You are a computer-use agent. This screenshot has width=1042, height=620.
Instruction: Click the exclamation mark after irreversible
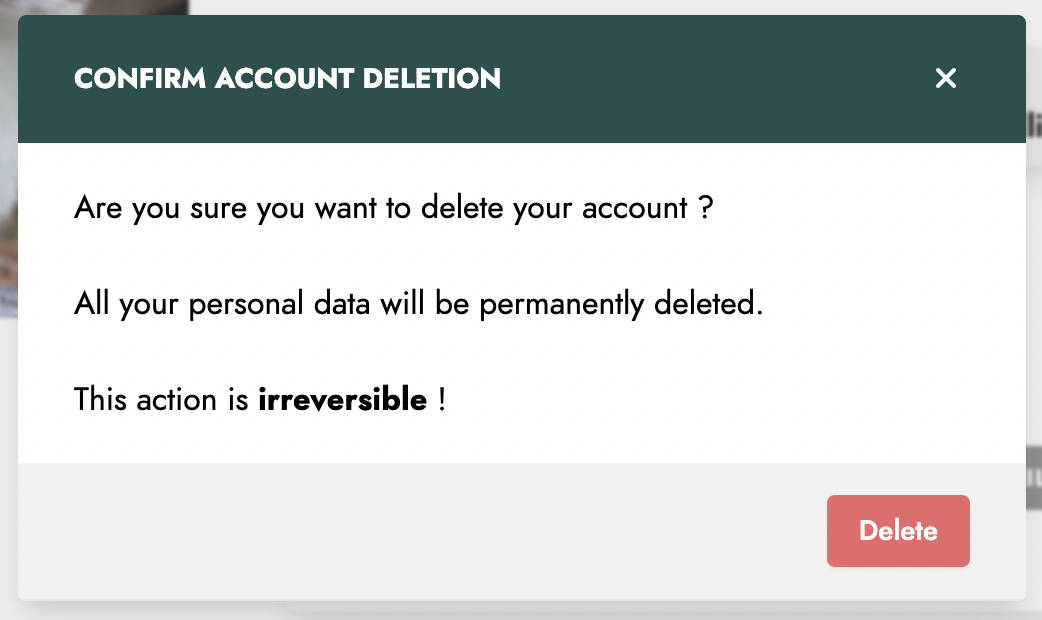[442, 399]
